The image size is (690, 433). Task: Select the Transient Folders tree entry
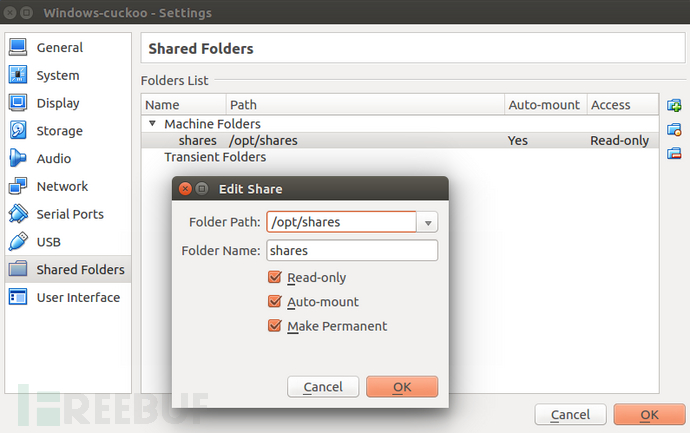215,157
